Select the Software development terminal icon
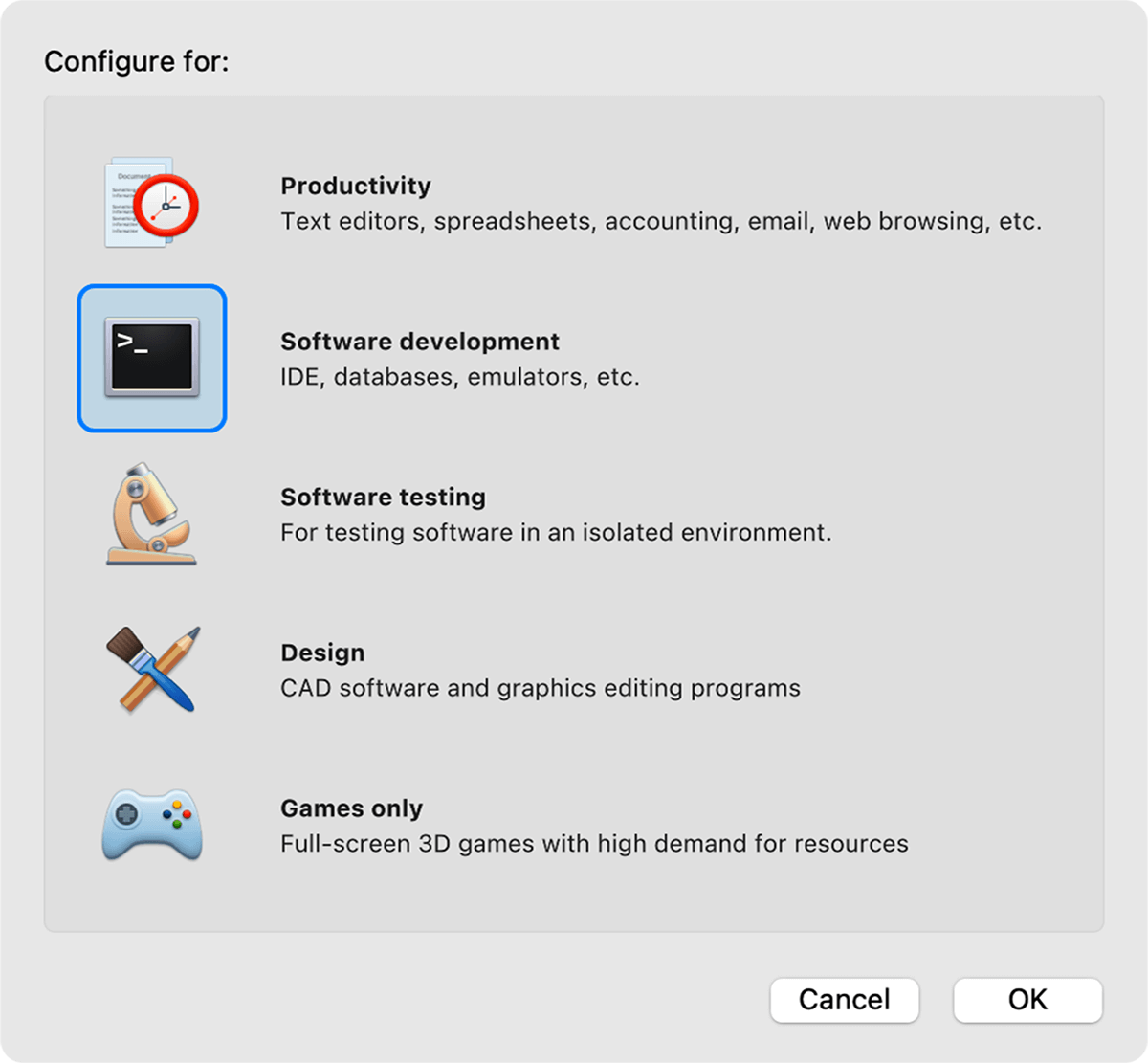The image size is (1148, 1063). tap(152, 358)
